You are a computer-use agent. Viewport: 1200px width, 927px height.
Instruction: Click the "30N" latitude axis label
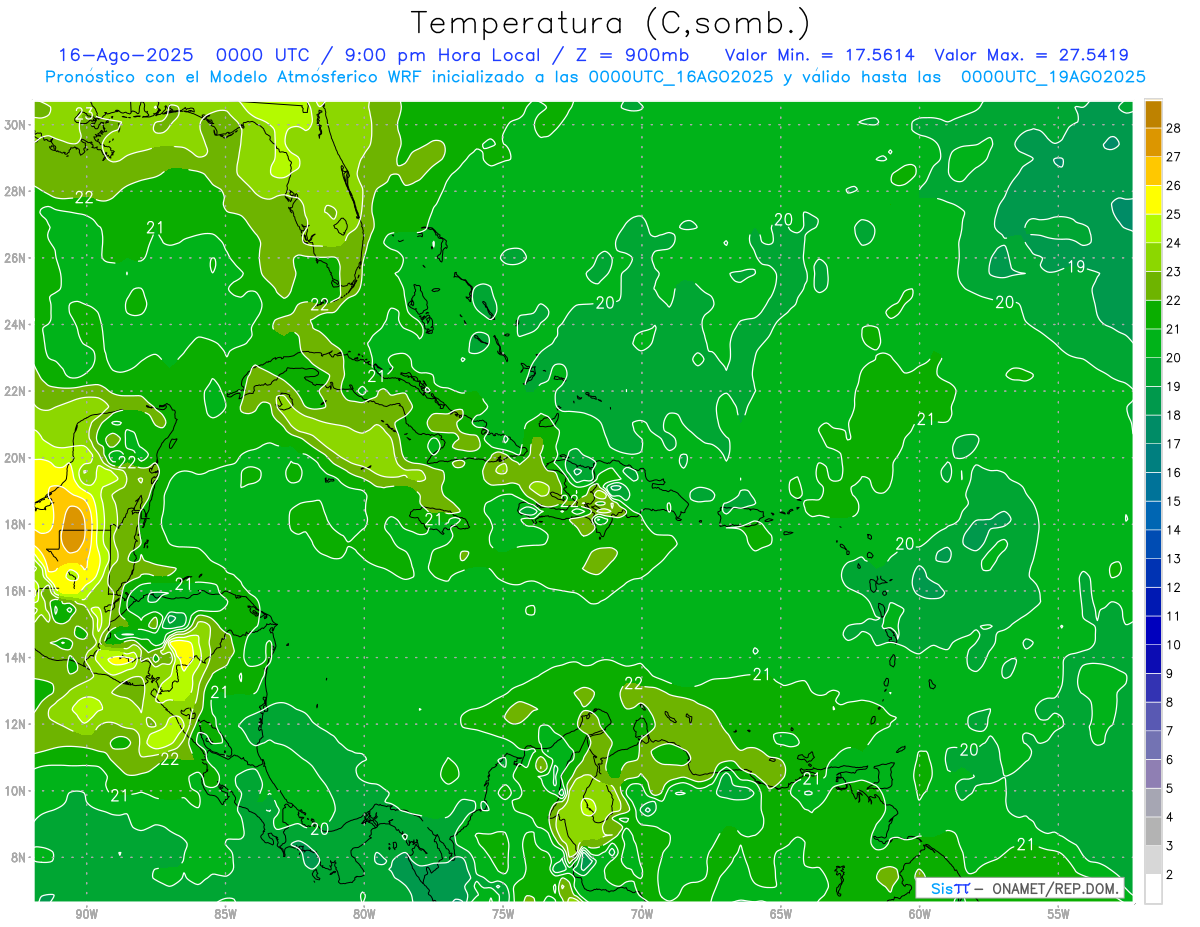[16, 125]
